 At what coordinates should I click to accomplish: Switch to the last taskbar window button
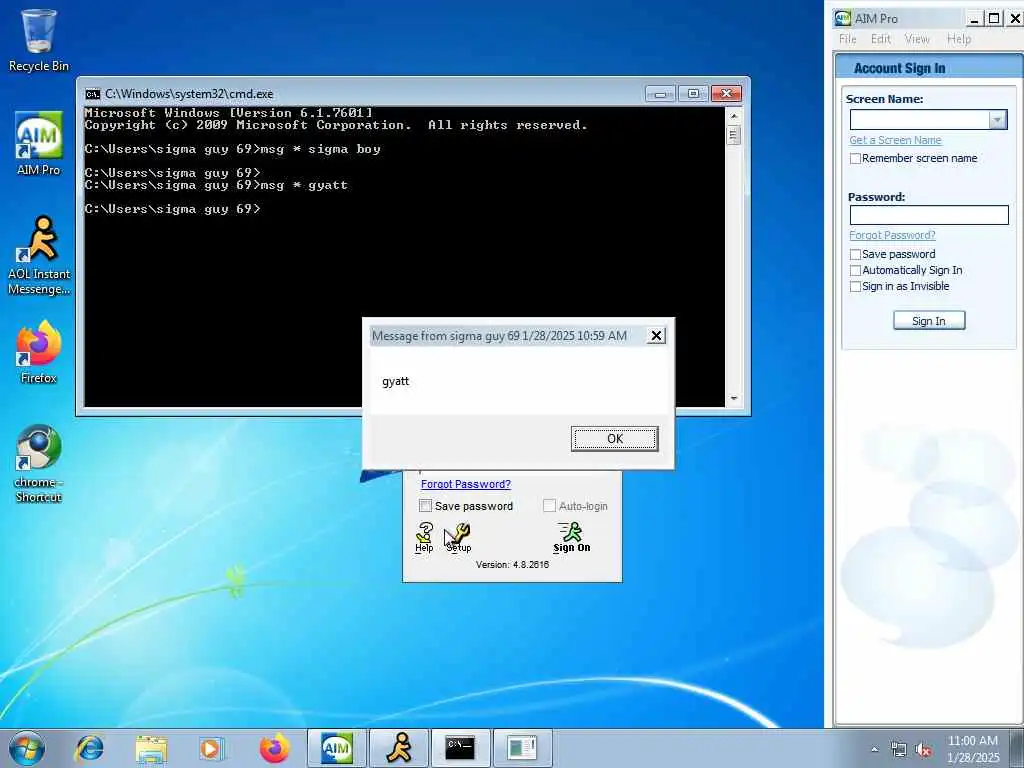point(522,748)
